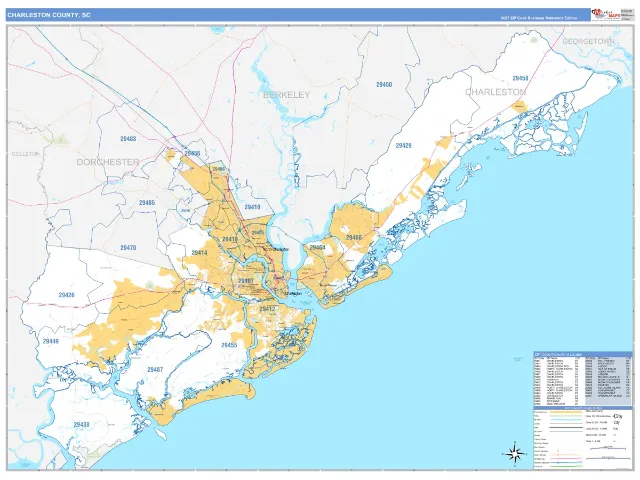Click ZIP code 29470 label
Viewport: 640px width, 480px height.
coord(128,248)
